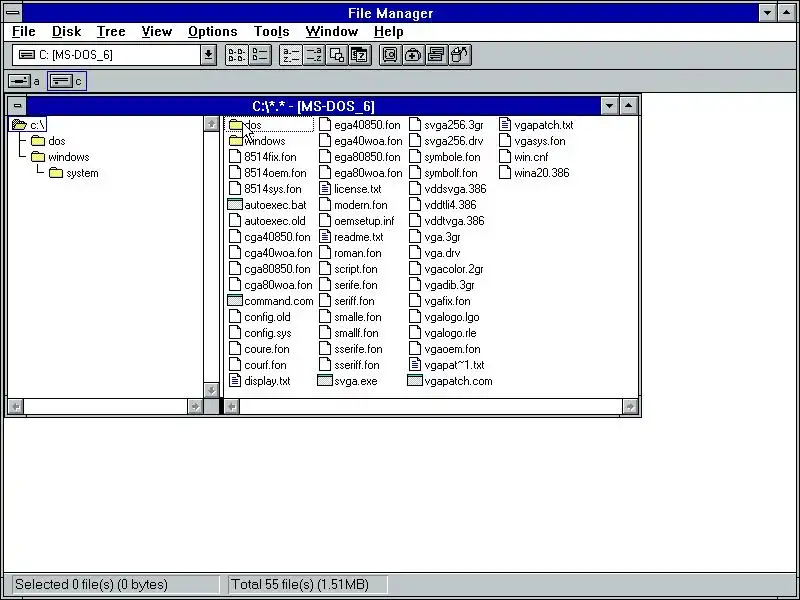Select svga256.drv in the file list

(x=446, y=141)
